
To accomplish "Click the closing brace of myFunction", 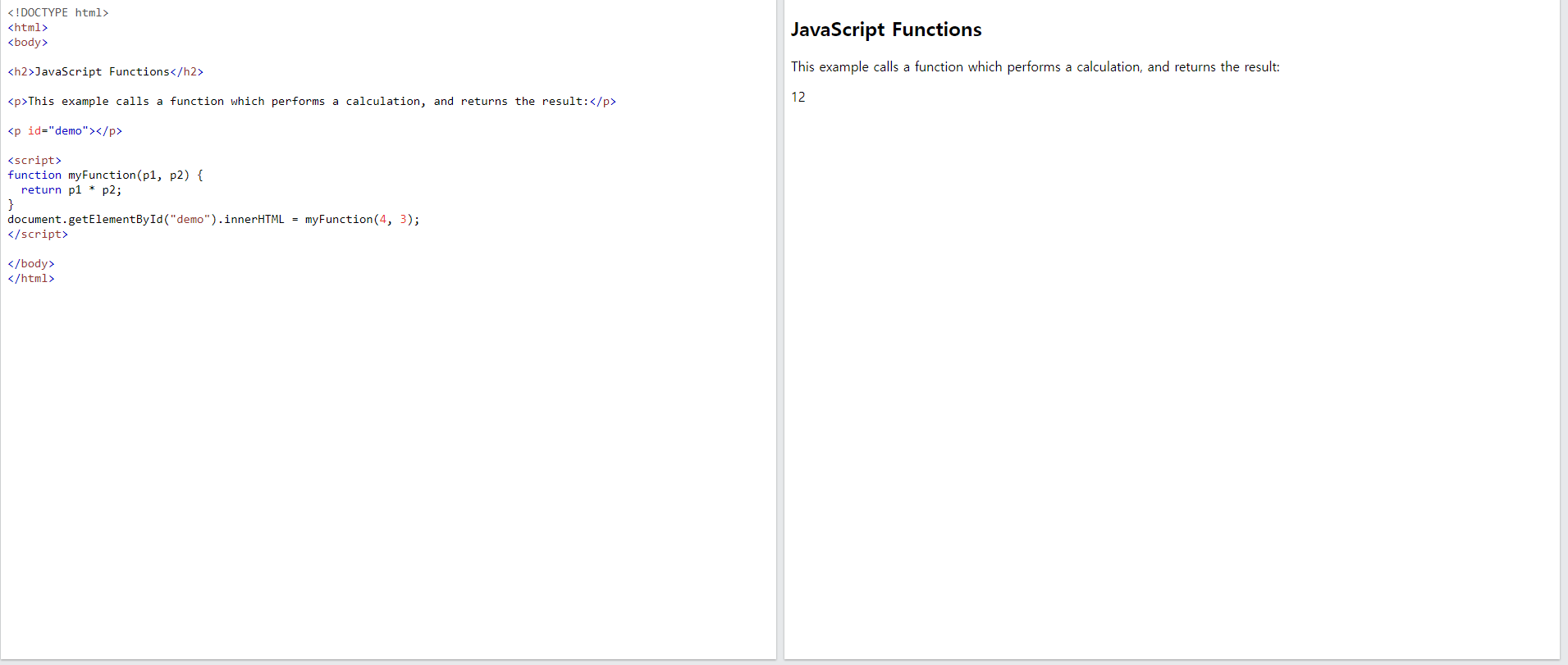I will 11,204.
